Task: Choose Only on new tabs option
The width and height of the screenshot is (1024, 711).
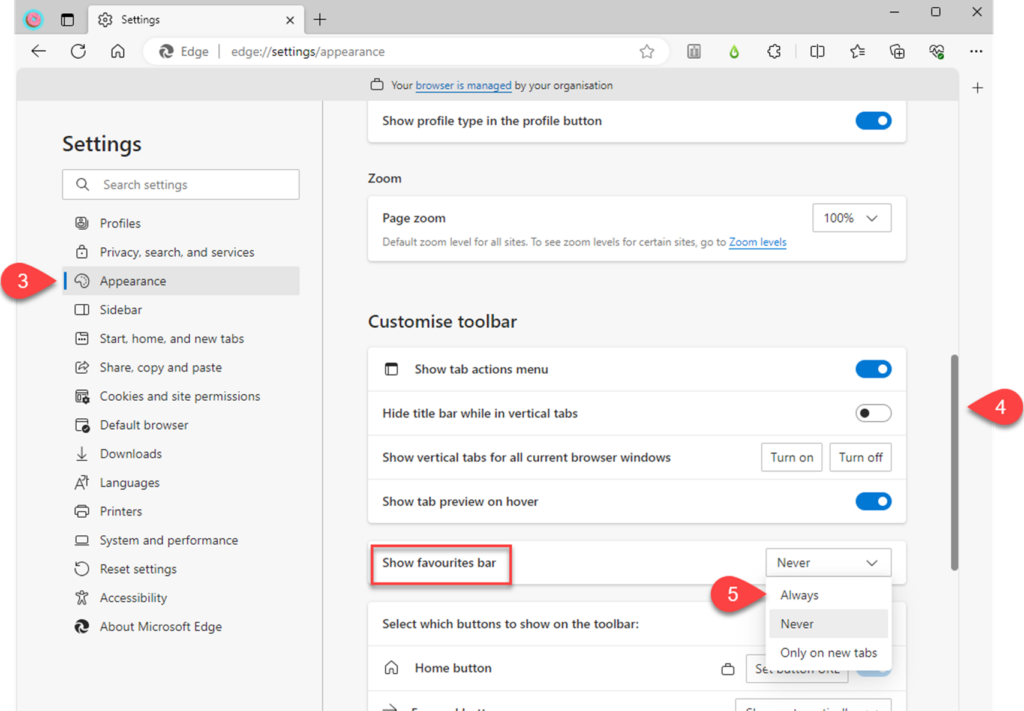Action: pyautogui.click(x=828, y=653)
